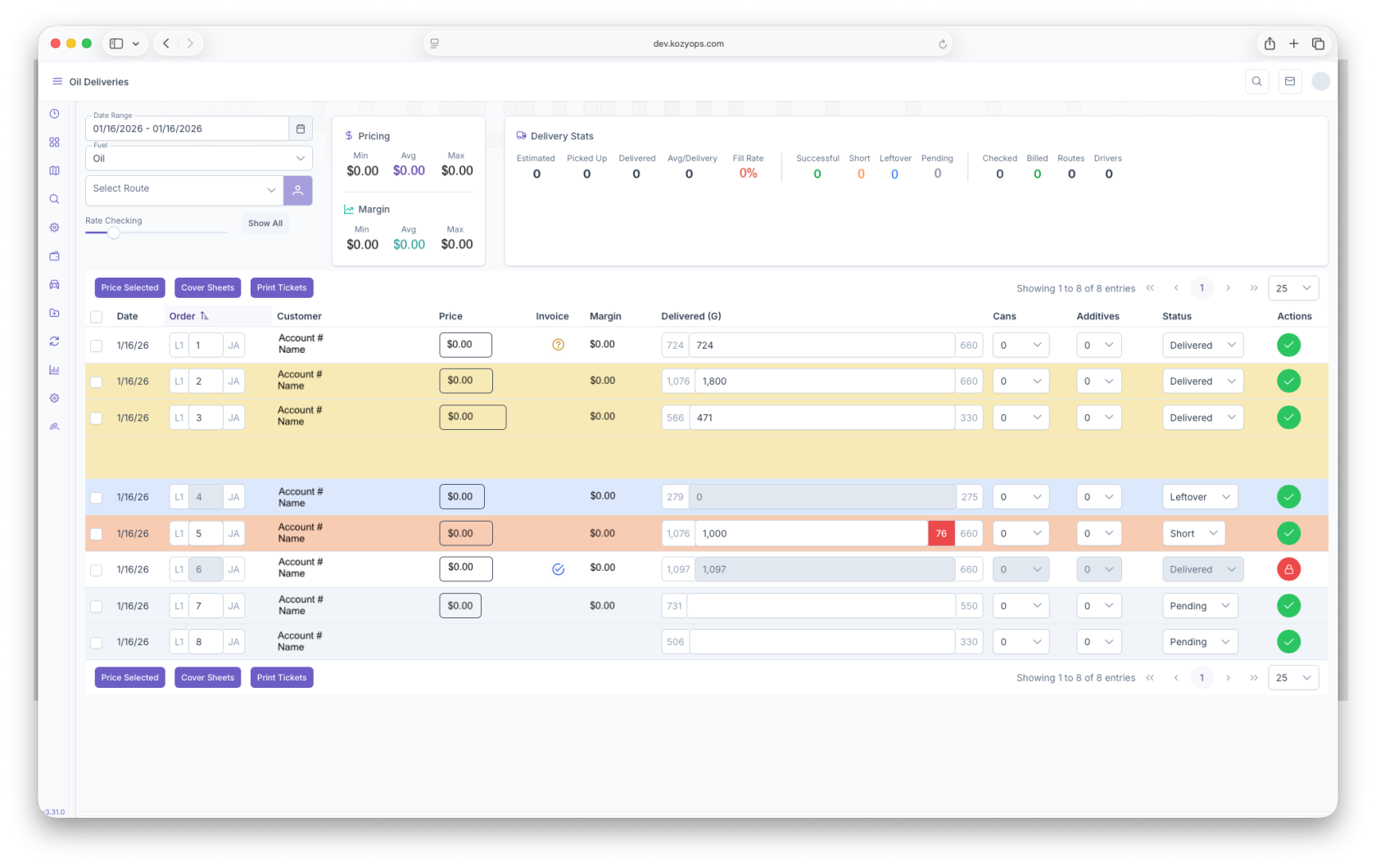Image resolution: width=1376 pixels, height=868 pixels.
Task: Click the calendar icon beside Date Range
Action: [x=300, y=129]
